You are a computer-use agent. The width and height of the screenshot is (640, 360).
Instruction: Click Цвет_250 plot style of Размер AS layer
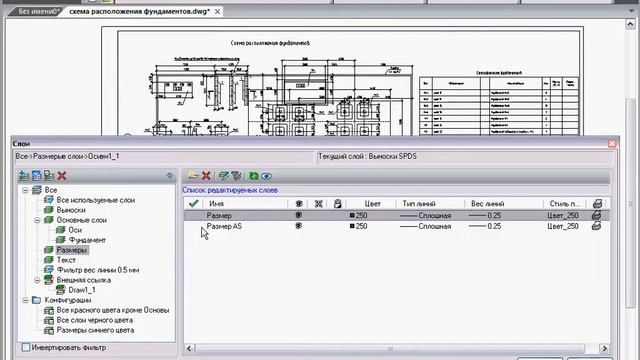point(563,226)
